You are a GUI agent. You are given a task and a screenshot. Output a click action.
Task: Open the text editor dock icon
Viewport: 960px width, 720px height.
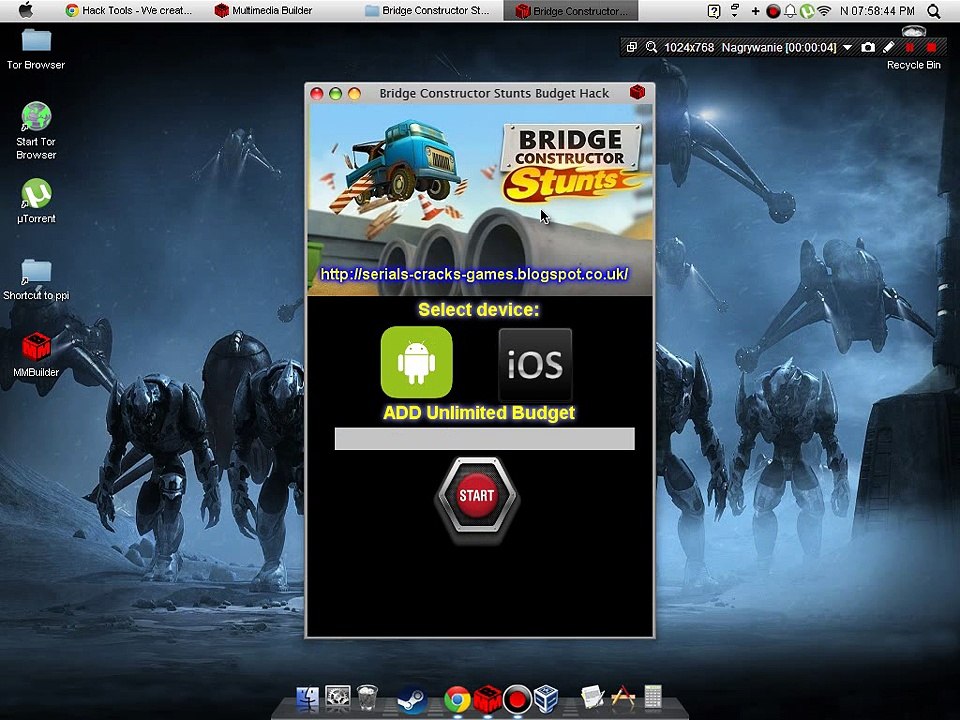(592, 697)
